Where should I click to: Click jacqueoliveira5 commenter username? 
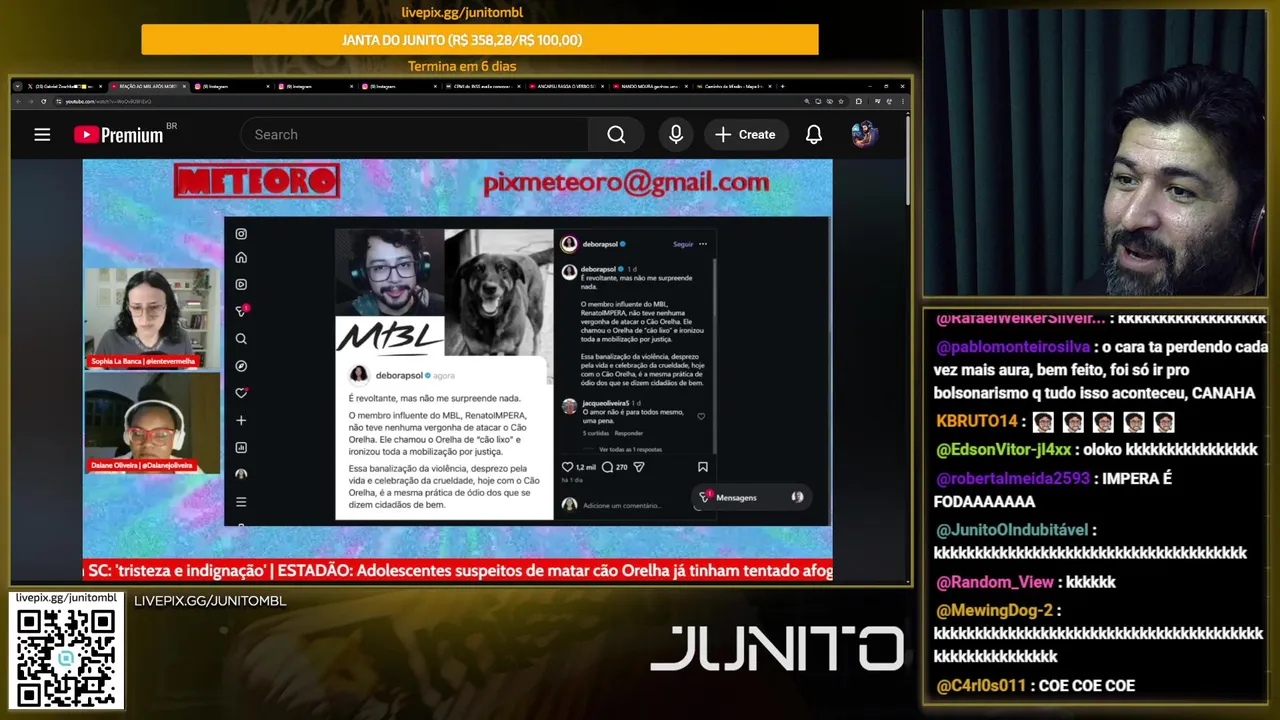pyautogui.click(x=605, y=403)
